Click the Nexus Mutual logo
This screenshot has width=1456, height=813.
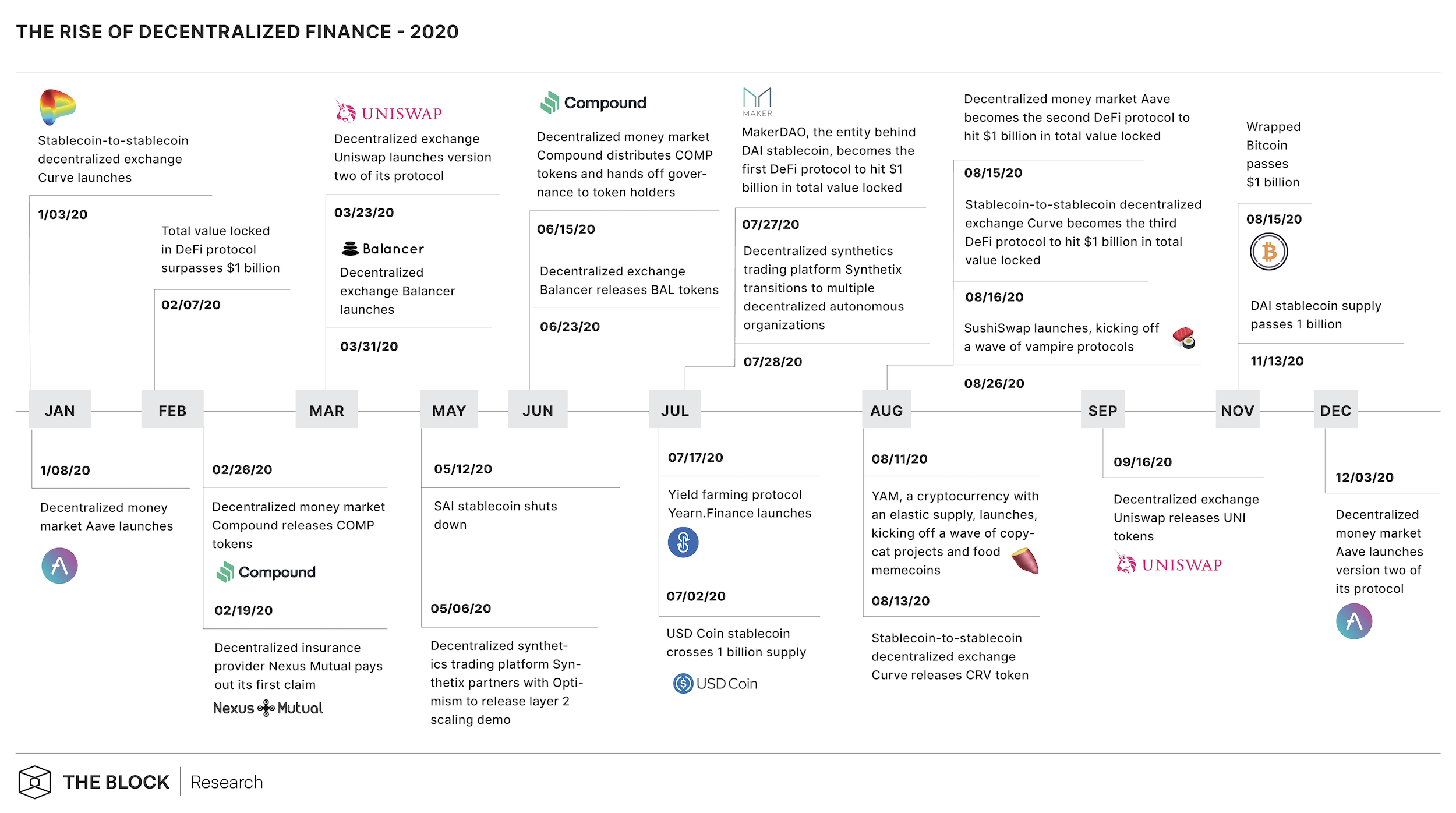[268, 708]
